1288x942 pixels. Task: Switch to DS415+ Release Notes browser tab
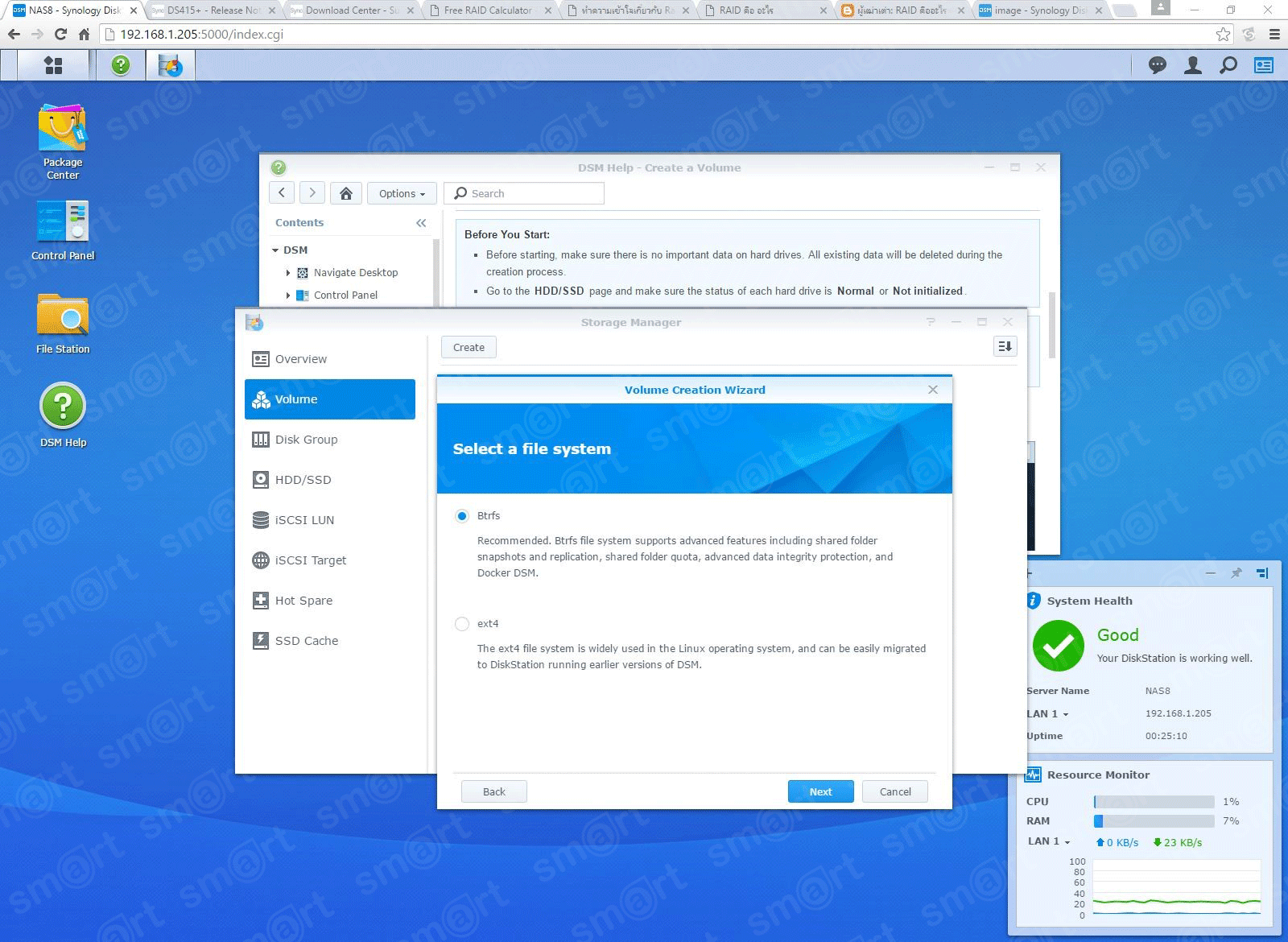click(x=213, y=10)
